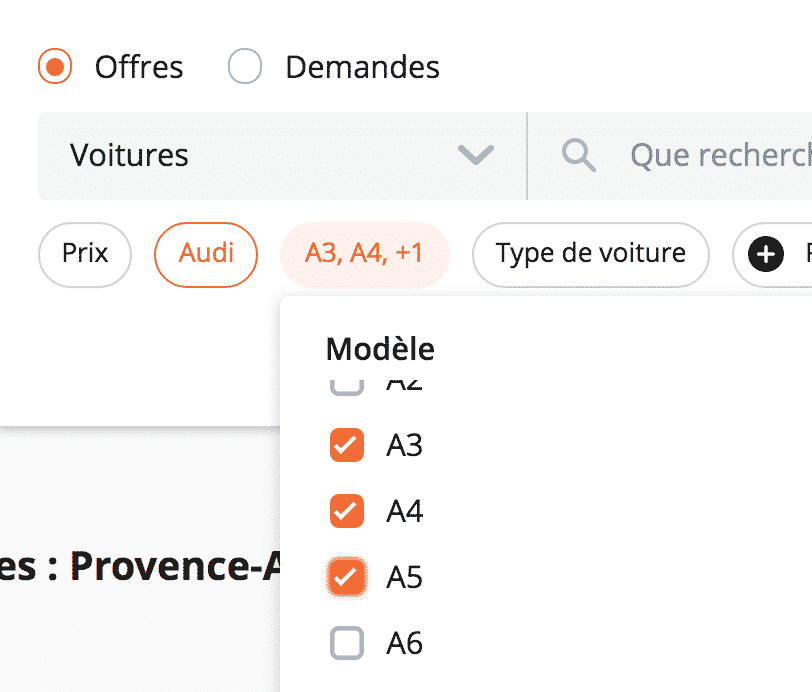Open the A3, A4, +1 model filter chip
This screenshot has height=692, width=812.
coord(364,255)
